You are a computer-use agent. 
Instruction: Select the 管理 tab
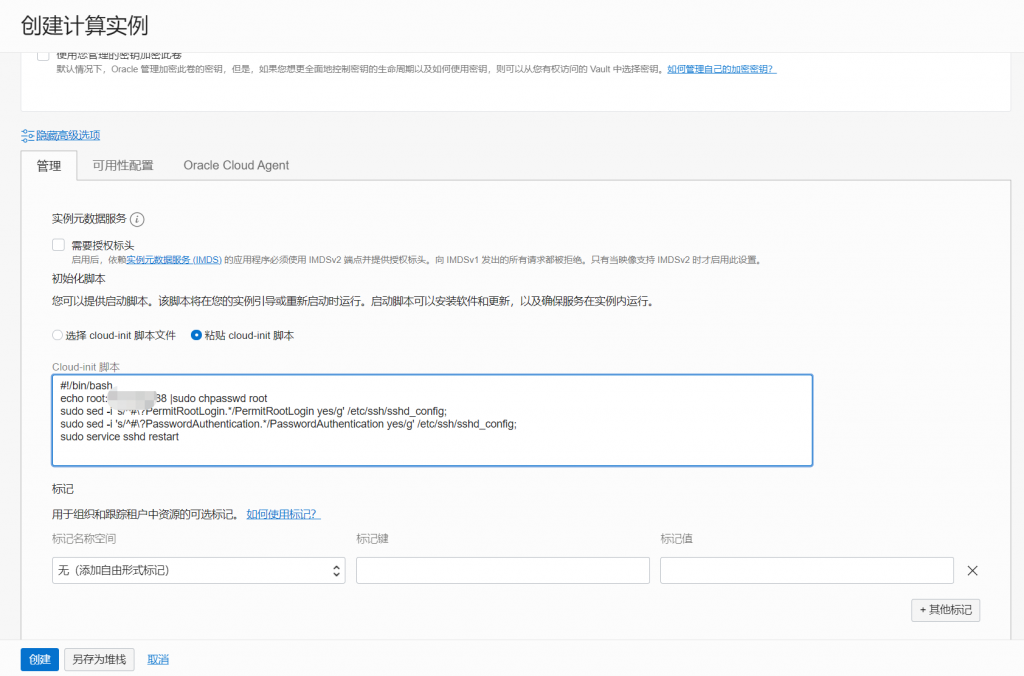[x=48, y=165]
